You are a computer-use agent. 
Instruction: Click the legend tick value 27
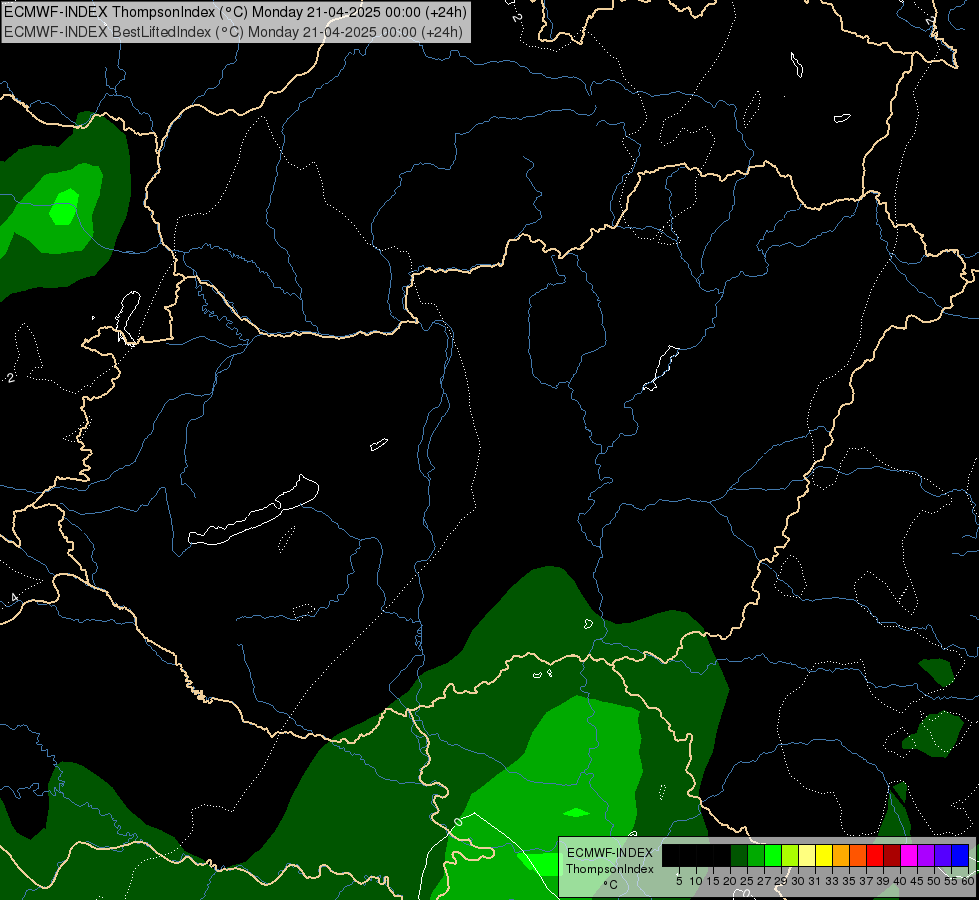coord(764,881)
